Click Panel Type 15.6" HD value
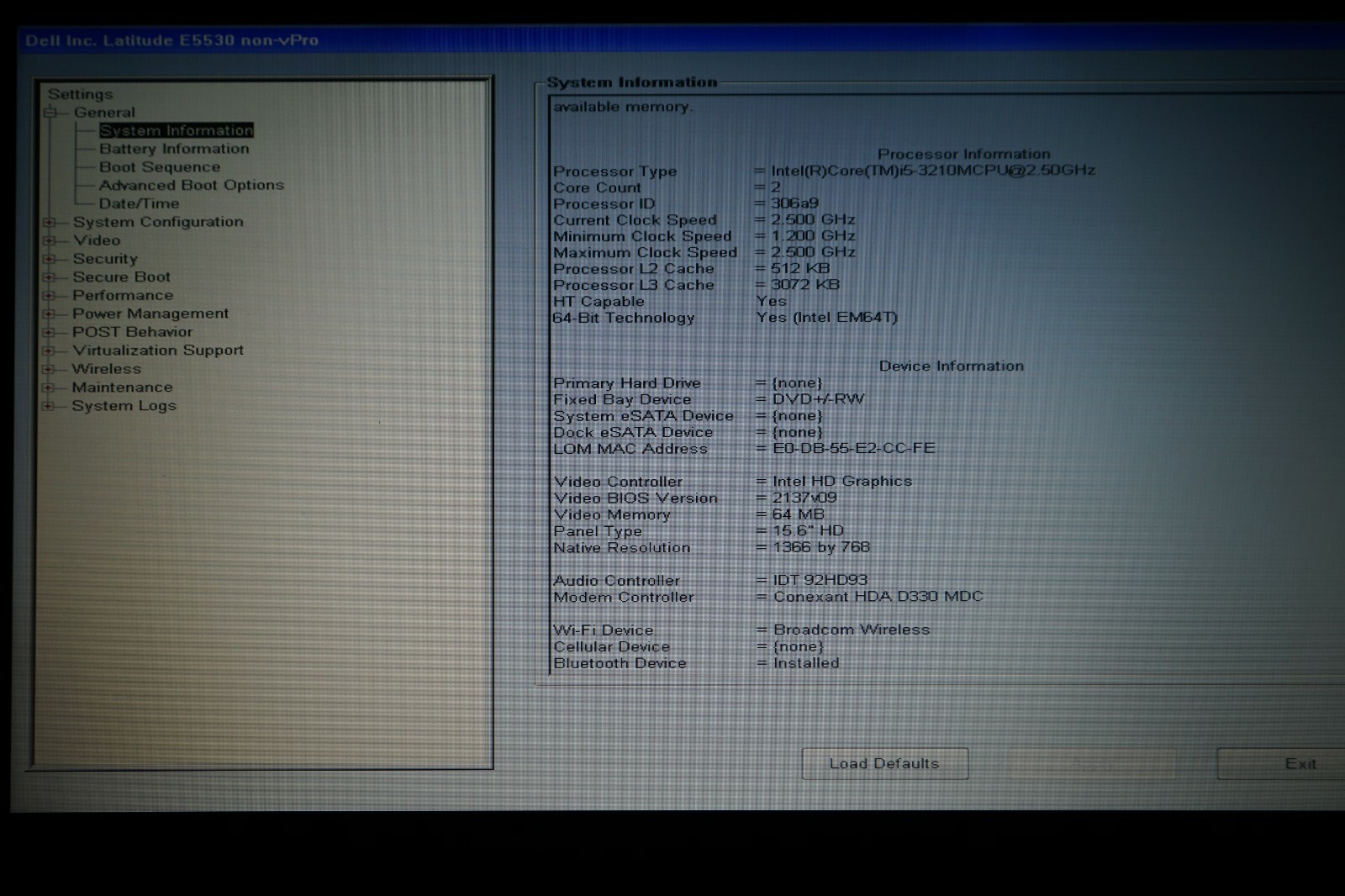 tap(808, 531)
